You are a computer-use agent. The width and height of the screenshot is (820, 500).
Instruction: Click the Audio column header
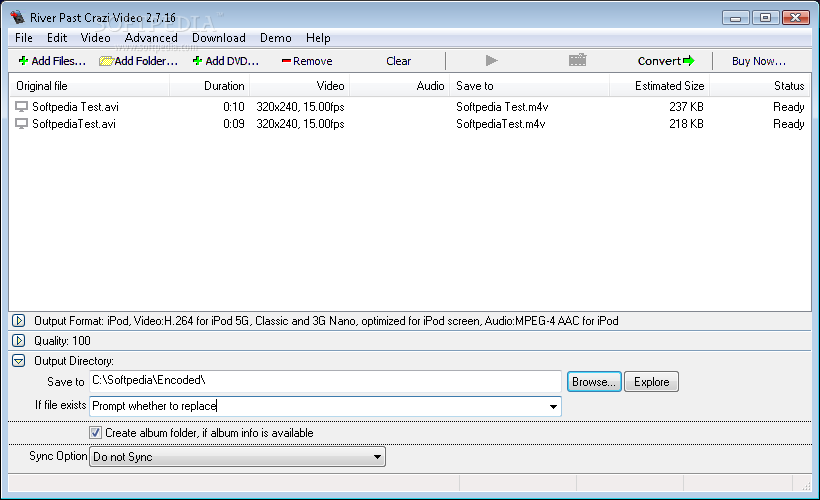click(400, 86)
